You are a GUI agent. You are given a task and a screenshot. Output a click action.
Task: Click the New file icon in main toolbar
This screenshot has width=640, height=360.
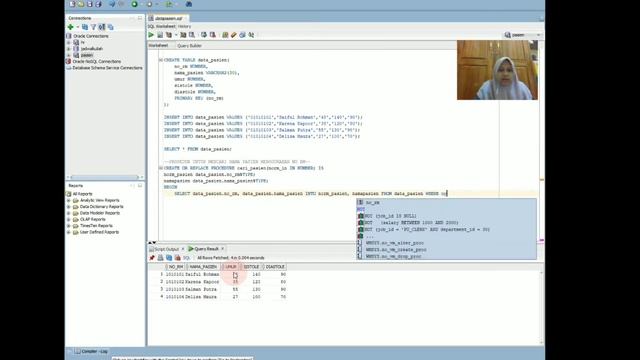[72, 4]
